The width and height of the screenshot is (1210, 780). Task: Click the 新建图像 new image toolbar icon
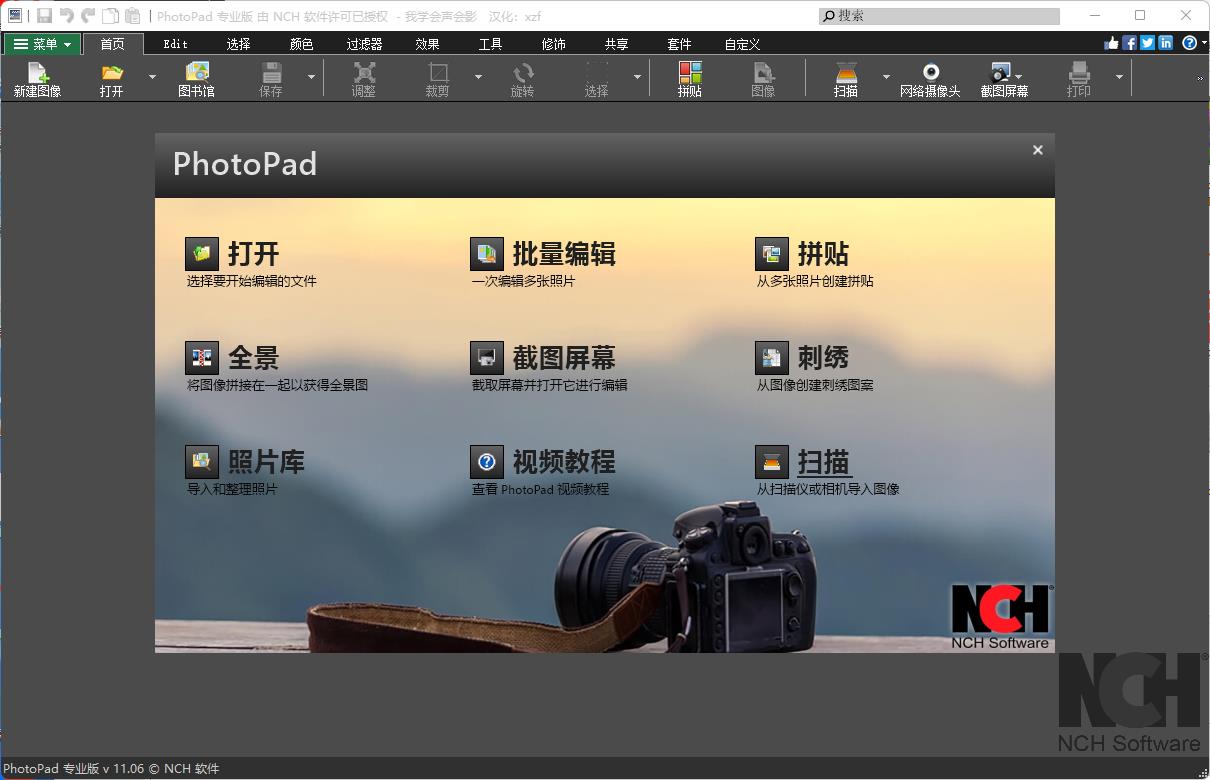(x=37, y=78)
